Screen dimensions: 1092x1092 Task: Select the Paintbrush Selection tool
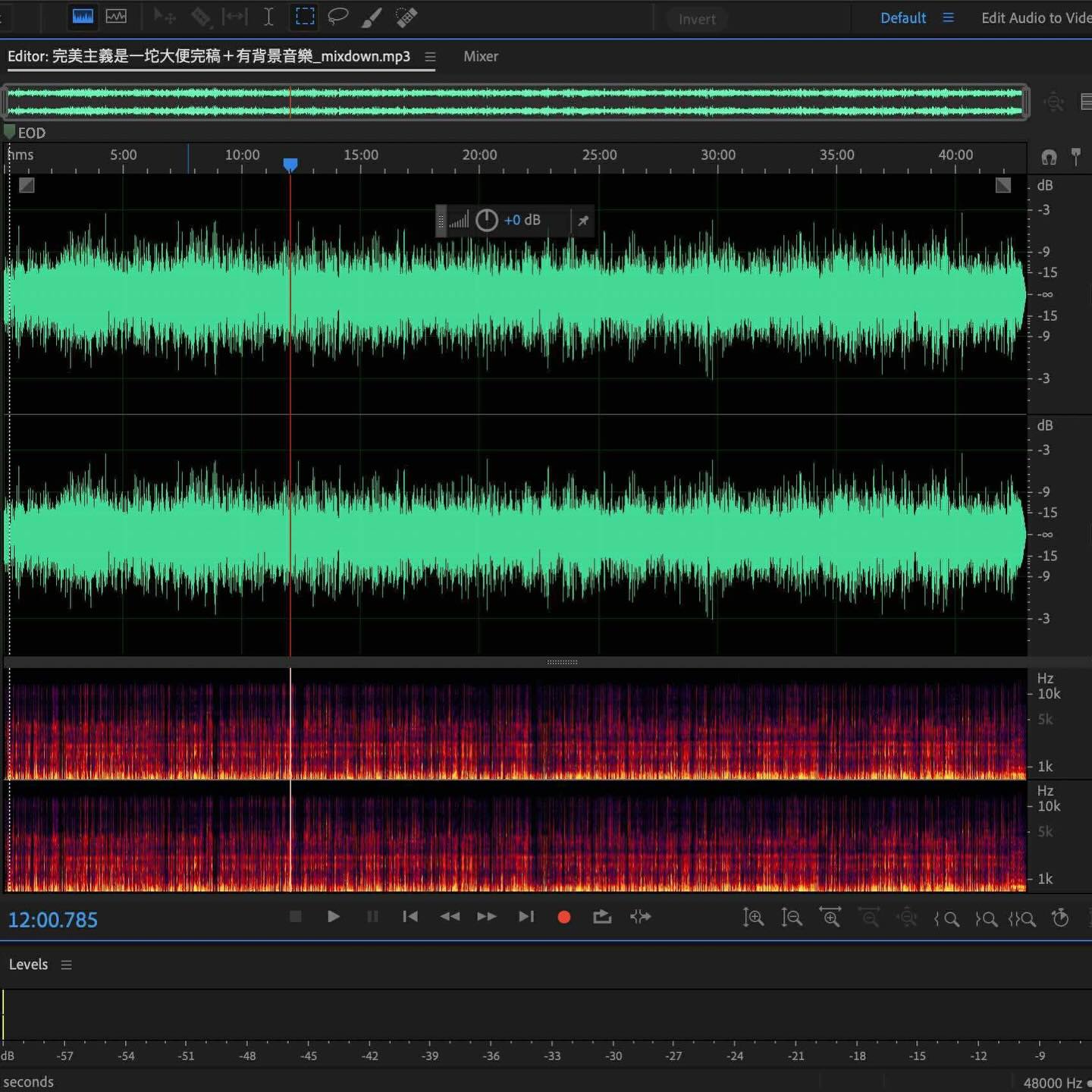coord(371,17)
